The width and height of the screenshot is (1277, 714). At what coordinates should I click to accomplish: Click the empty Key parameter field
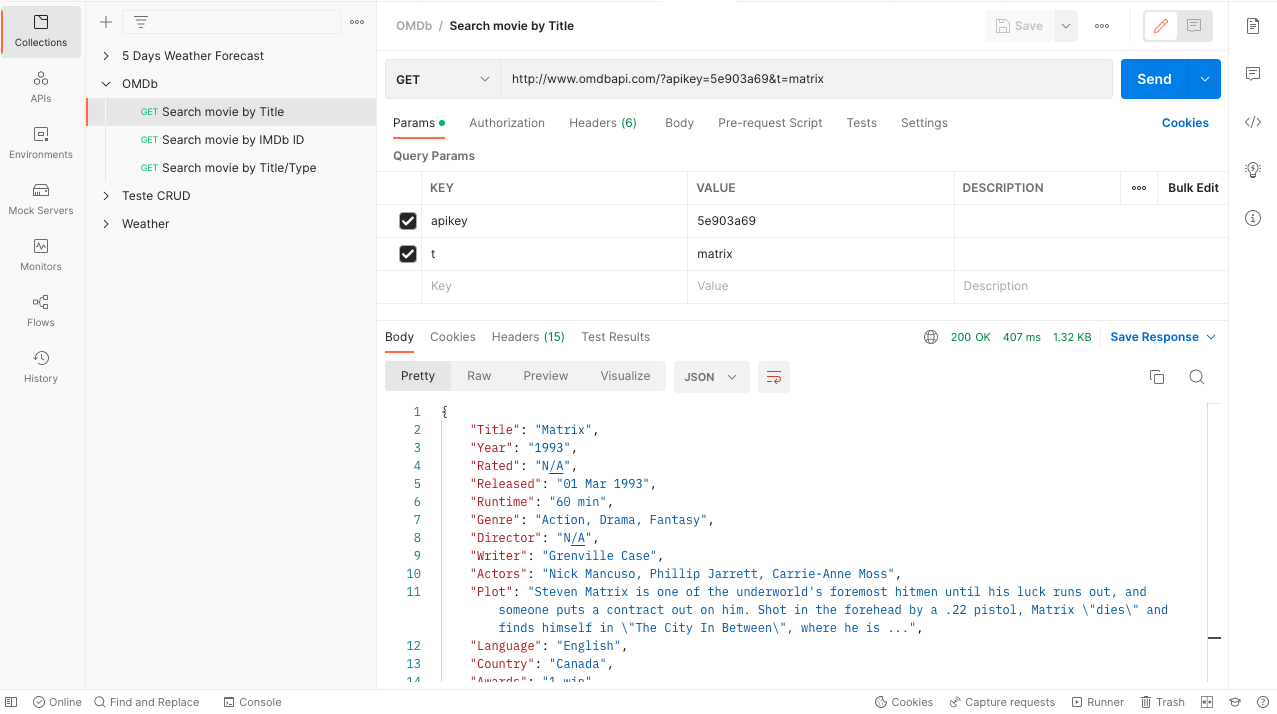click(554, 286)
